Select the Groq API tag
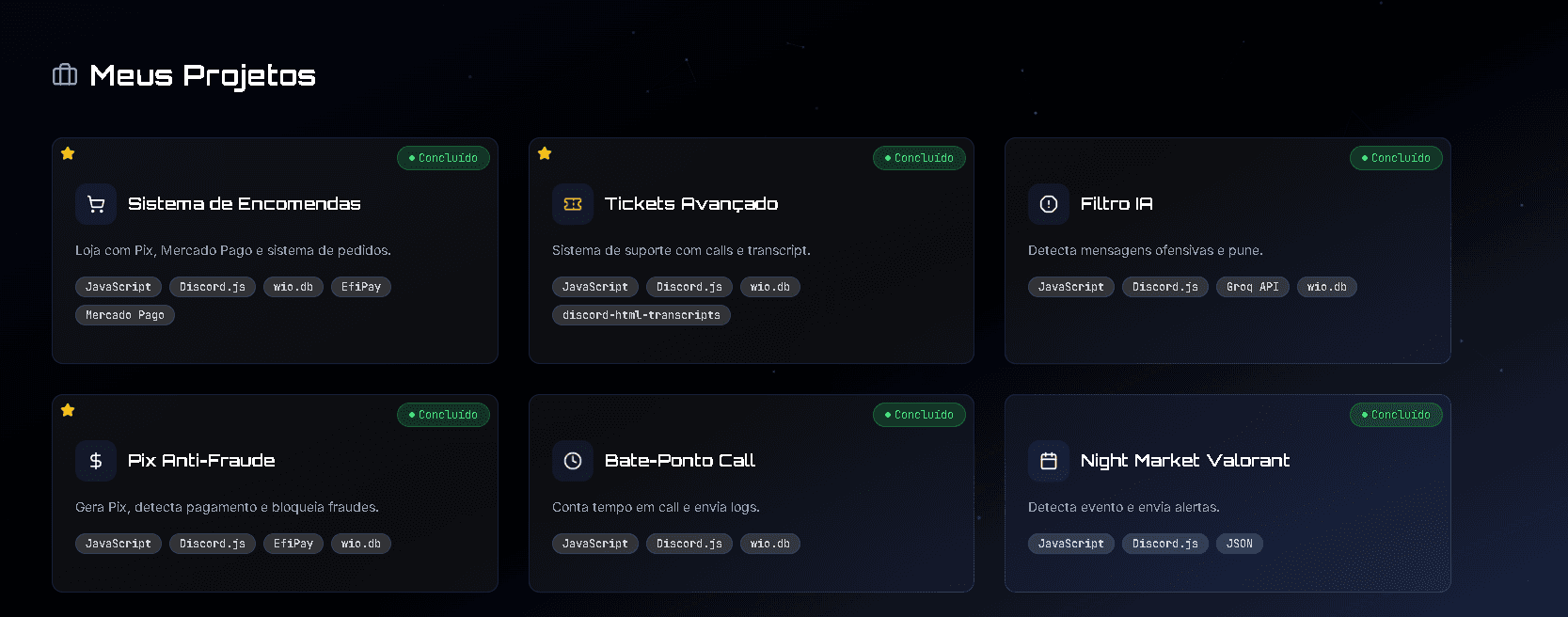This screenshot has width=1568, height=617. tap(1252, 287)
